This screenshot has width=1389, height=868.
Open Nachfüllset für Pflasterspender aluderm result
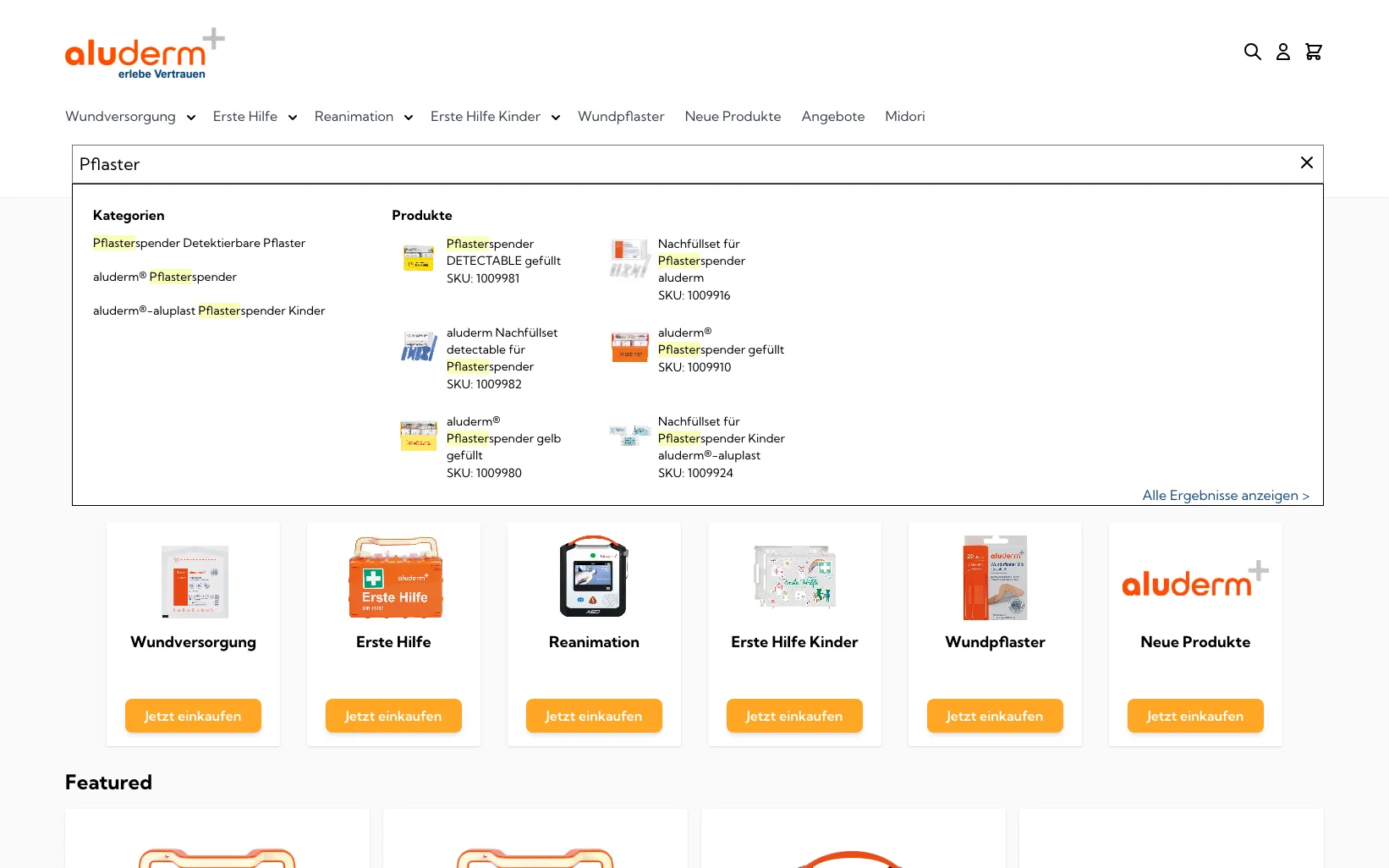pyautogui.click(x=701, y=261)
